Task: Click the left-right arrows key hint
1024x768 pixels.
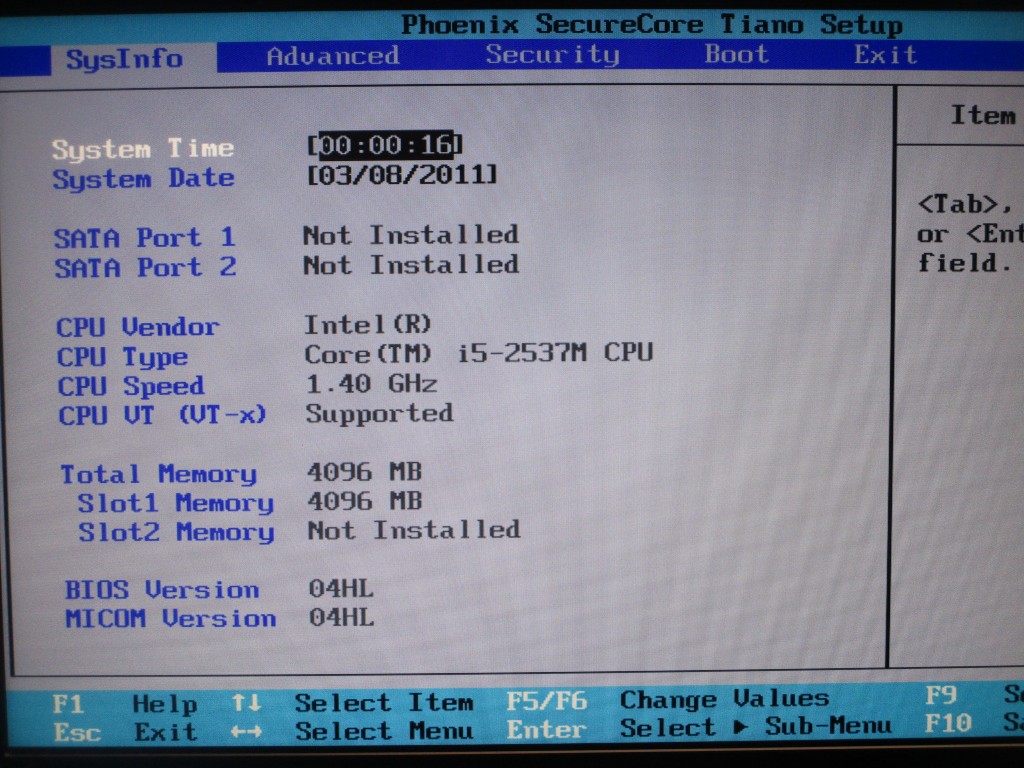Action: [x=246, y=732]
